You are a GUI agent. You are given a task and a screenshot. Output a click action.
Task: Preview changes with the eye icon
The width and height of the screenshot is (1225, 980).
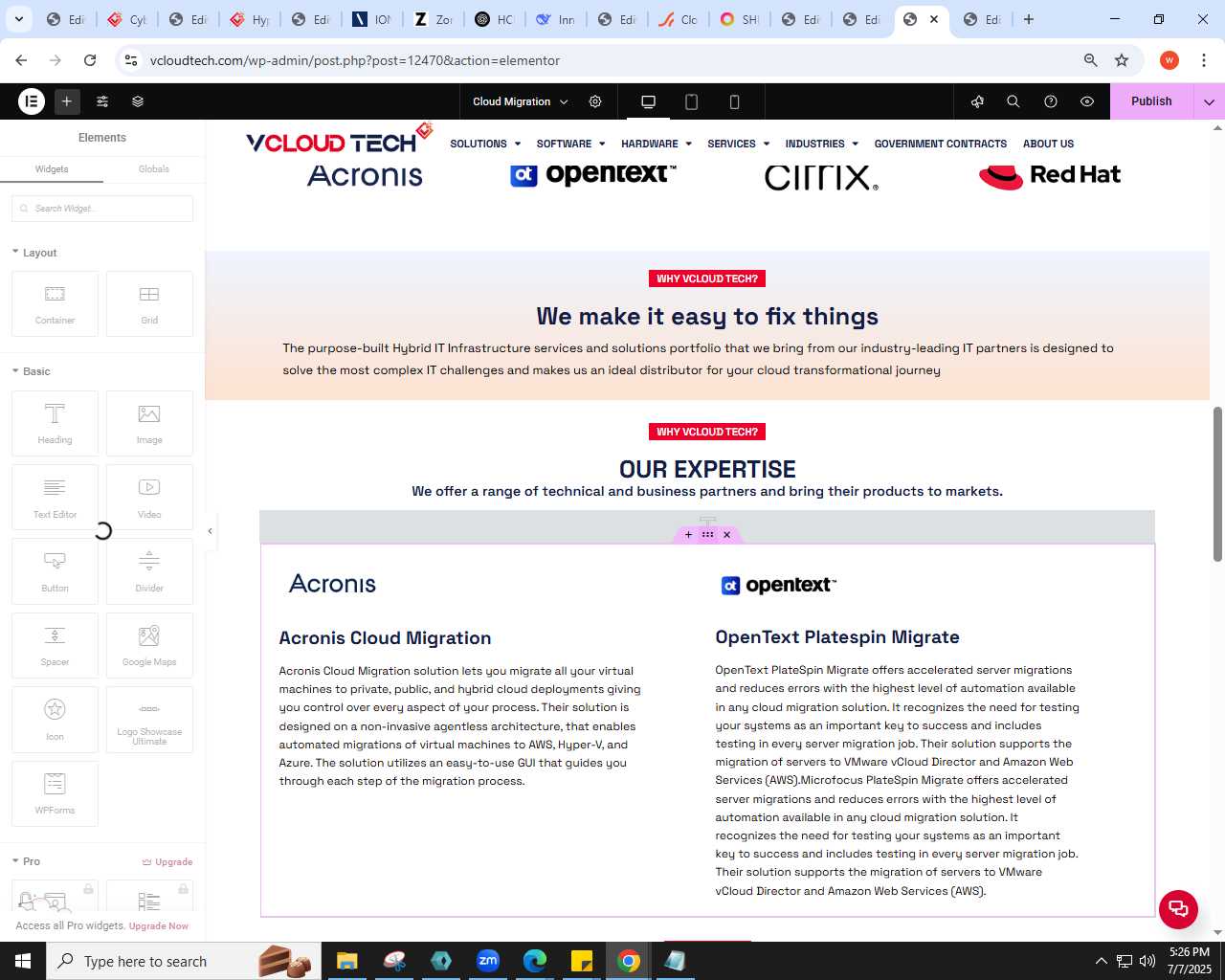click(1087, 101)
